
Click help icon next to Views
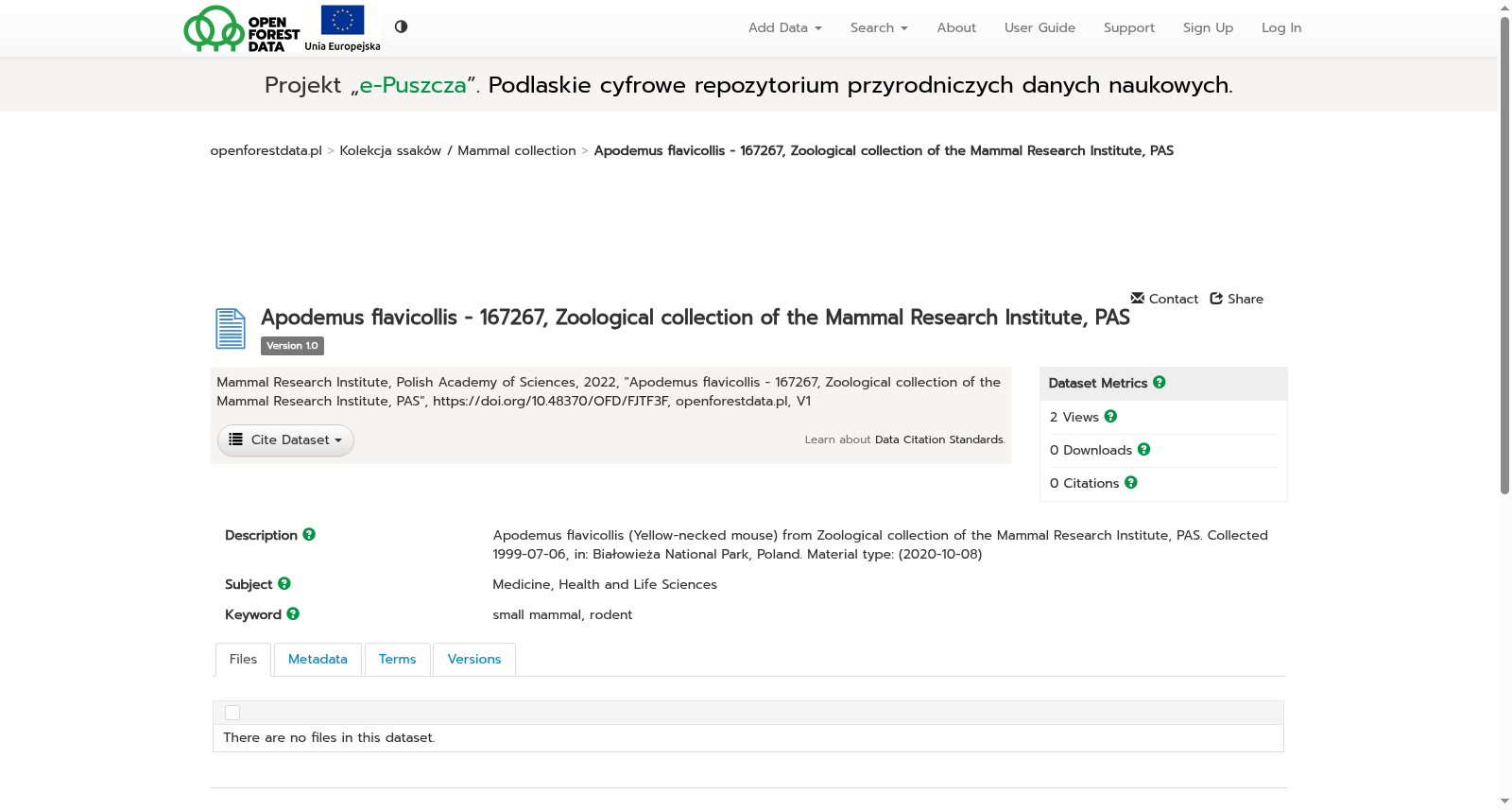[x=1110, y=416]
